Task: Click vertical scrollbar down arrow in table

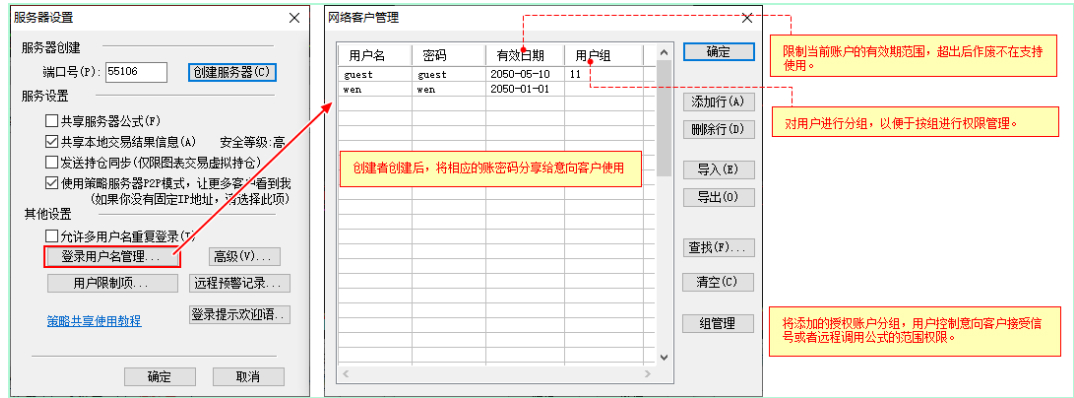Action: (663, 358)
